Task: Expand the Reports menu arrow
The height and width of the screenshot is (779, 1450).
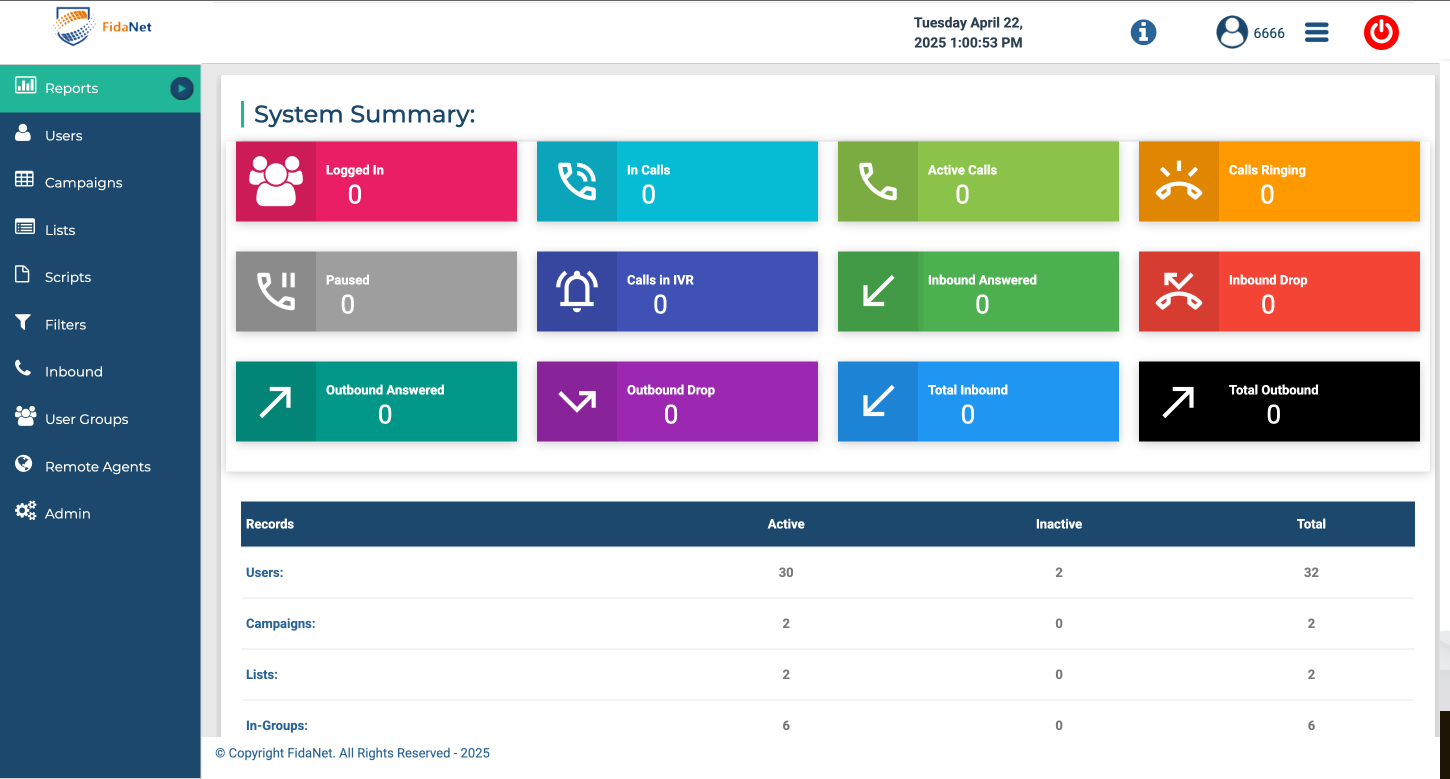Action: click(x=181, y=88)
